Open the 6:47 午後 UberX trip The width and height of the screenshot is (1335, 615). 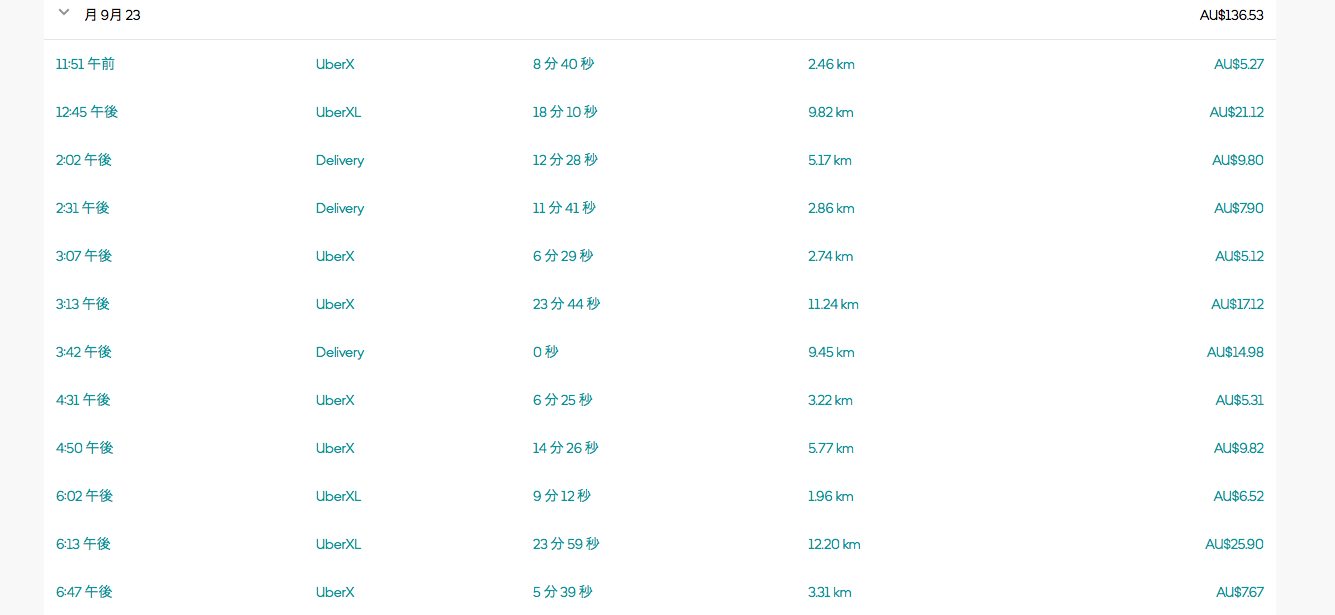coord(660,592)
